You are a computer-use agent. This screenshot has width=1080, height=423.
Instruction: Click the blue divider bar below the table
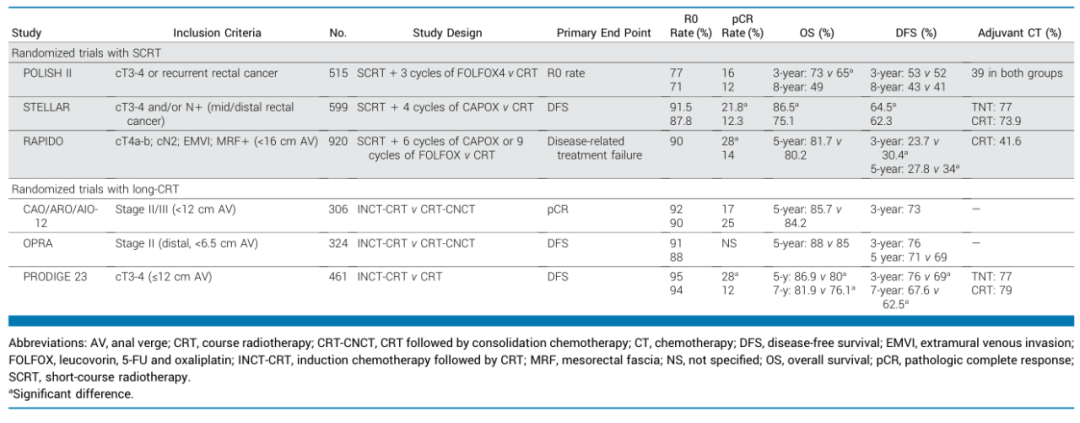click(540, 321)
